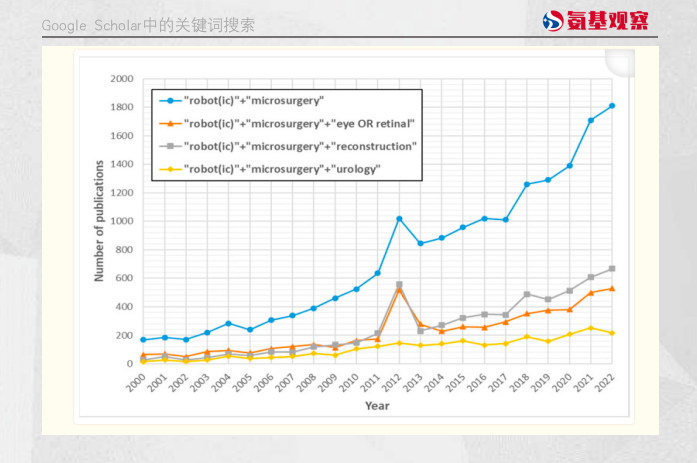Viewport: 697px width, 463px height.
Task: Click the "Number of publications" axis title
Action: 99,221
